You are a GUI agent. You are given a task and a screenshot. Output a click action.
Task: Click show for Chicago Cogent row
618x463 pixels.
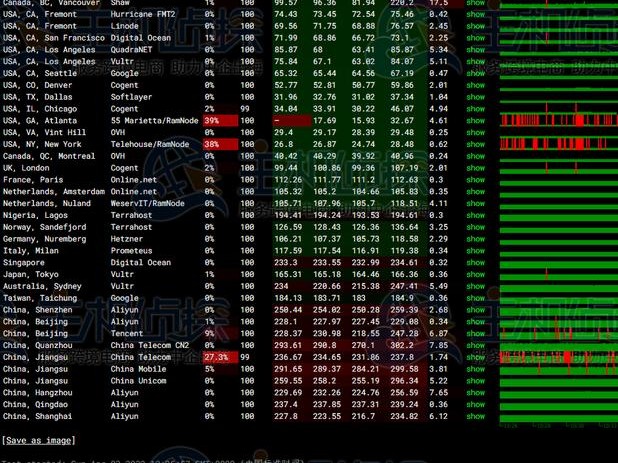pyautogui.click(x=476, y=109)
